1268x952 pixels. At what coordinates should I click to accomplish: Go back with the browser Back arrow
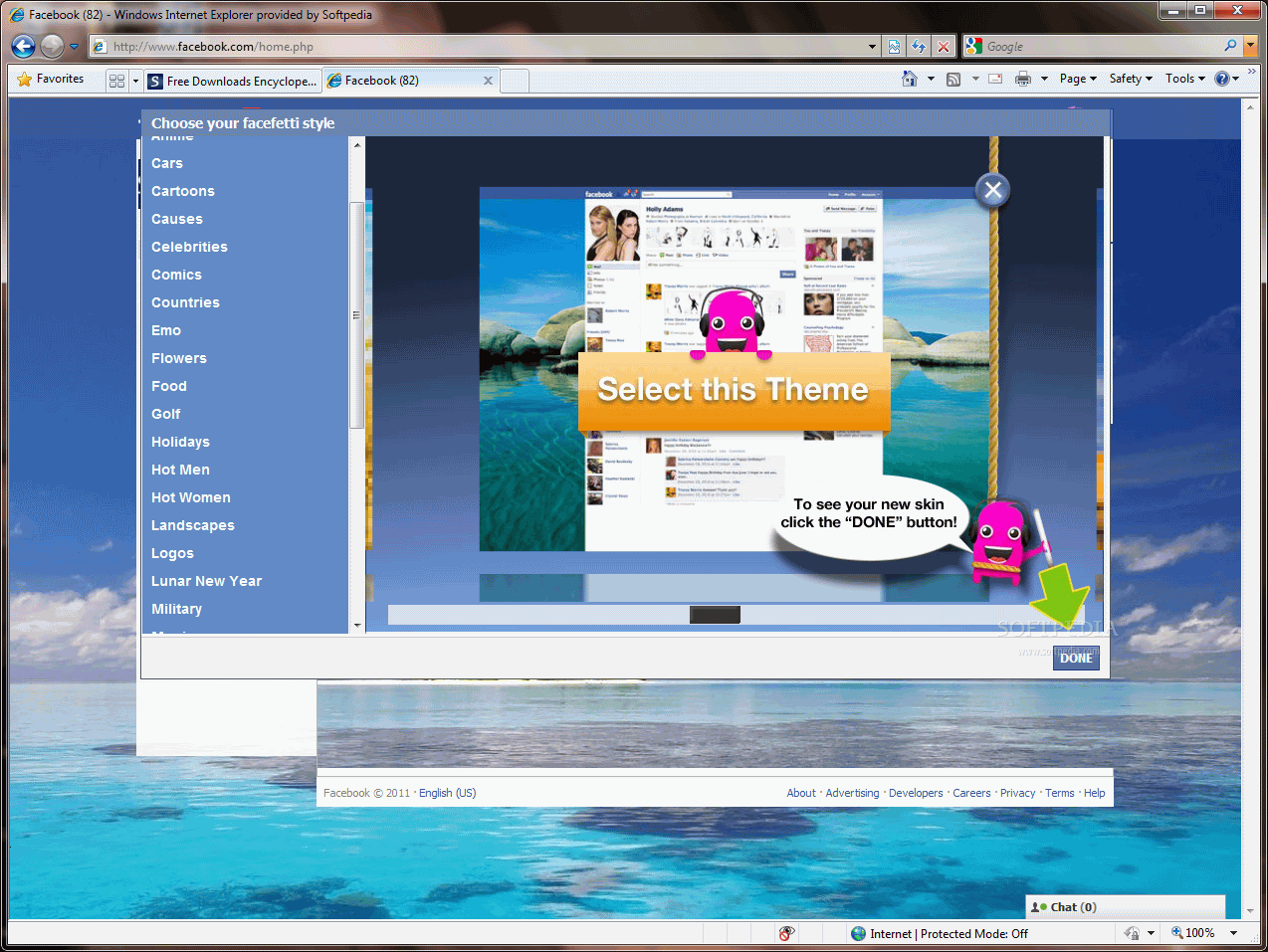[x=23, y=46]
